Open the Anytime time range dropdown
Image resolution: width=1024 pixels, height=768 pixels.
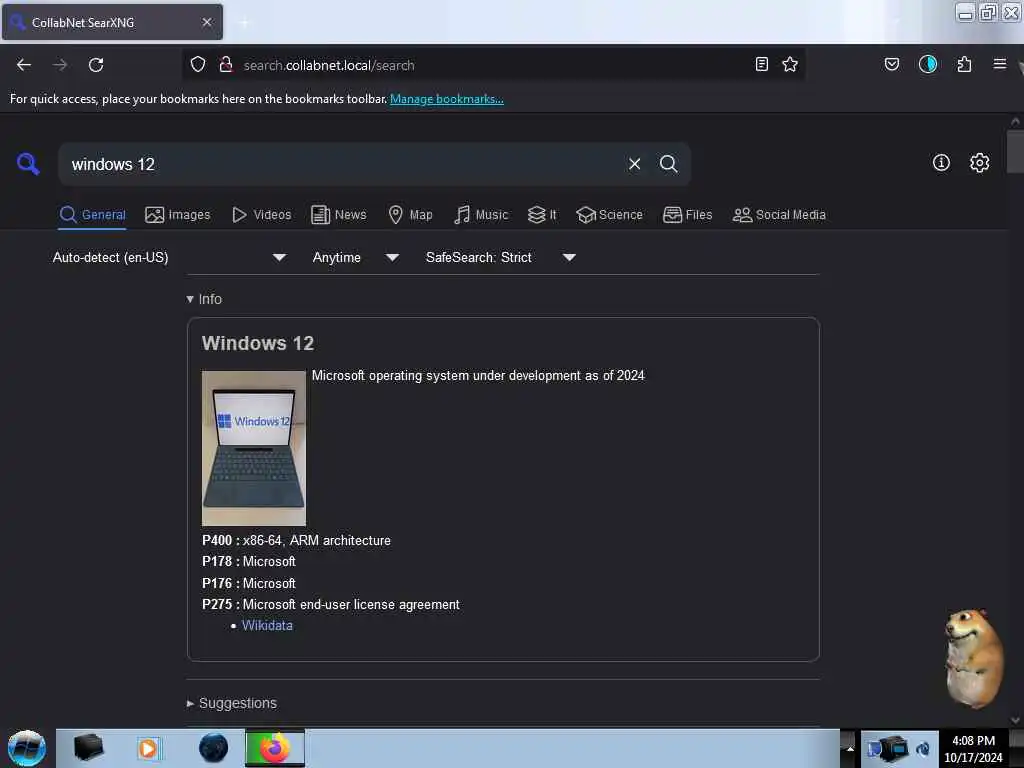pos(355,257)
